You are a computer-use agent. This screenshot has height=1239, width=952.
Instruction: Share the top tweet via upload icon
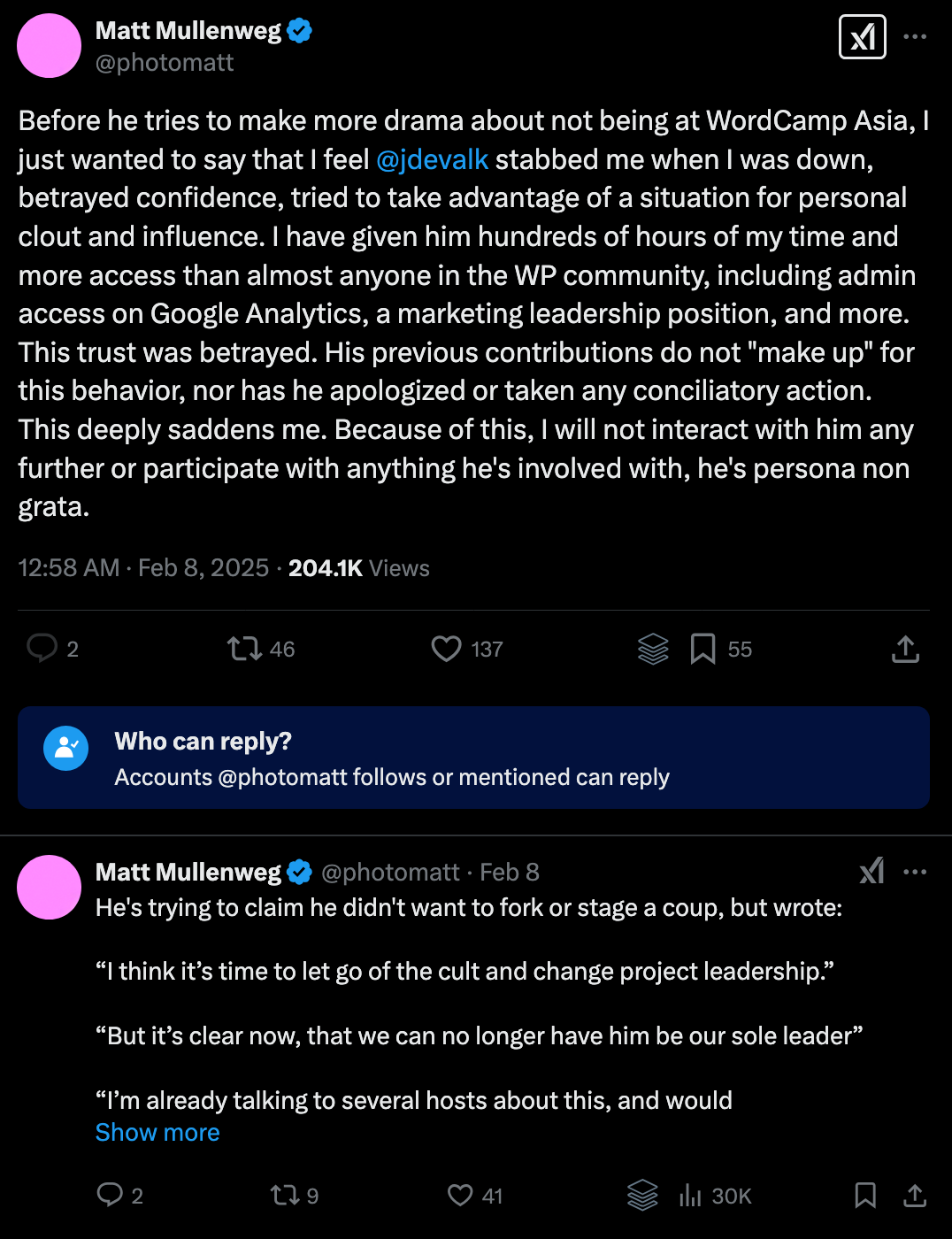pyautogui.click(x=904, y=649)
